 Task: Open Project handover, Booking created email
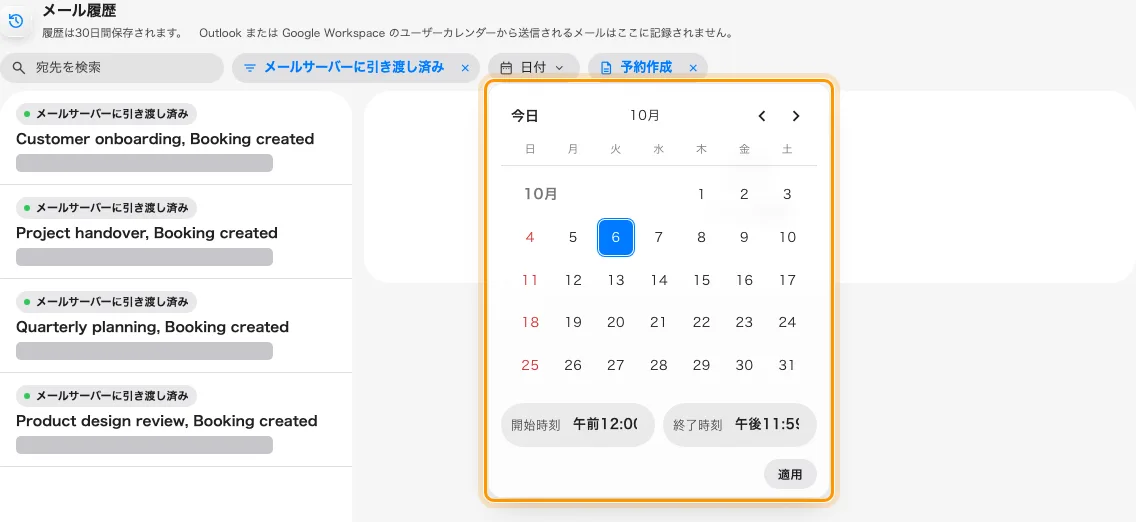pyautogui.click(x=176, y=232)
